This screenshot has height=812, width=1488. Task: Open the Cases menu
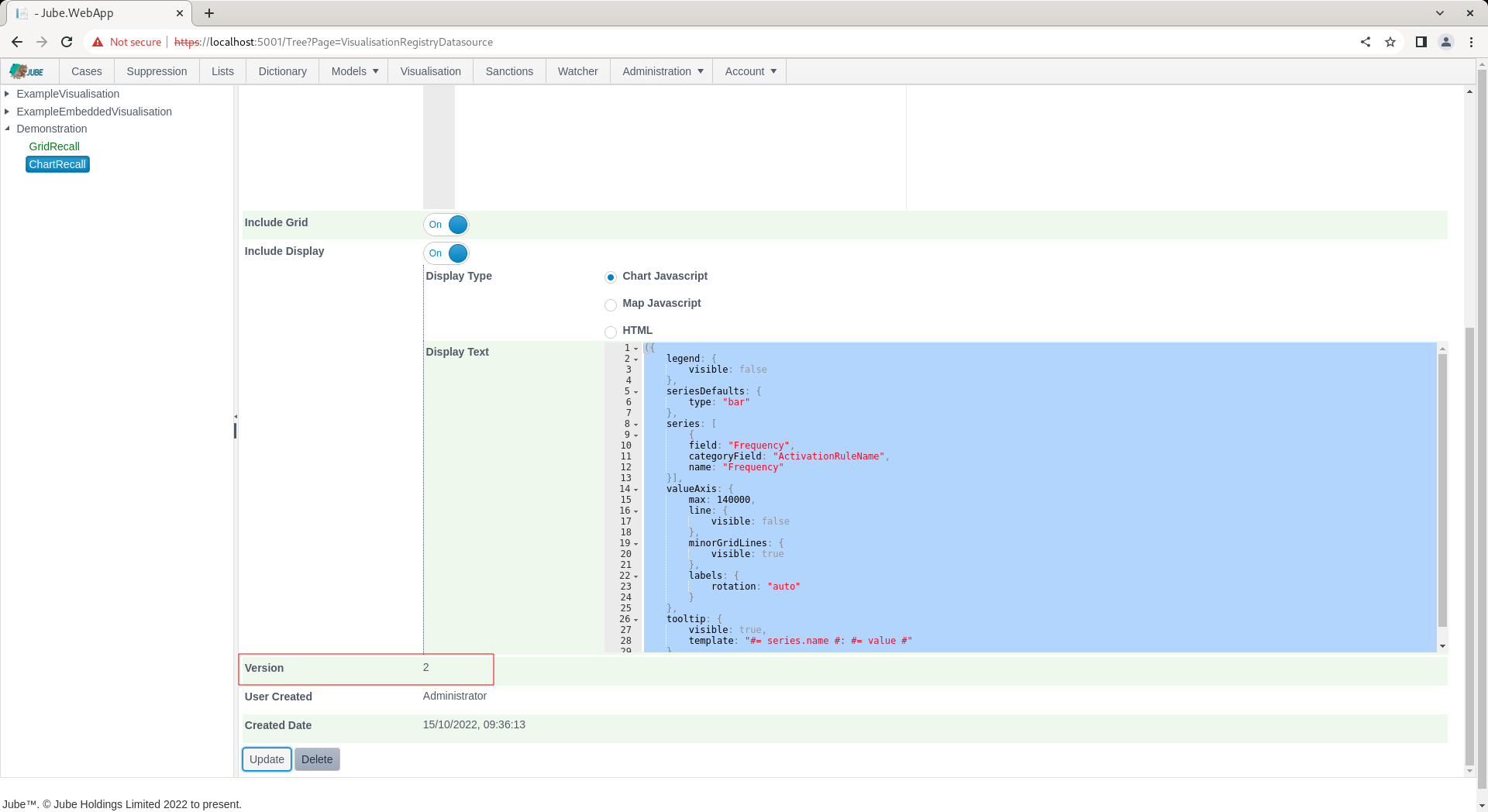[x=87, y=71]
